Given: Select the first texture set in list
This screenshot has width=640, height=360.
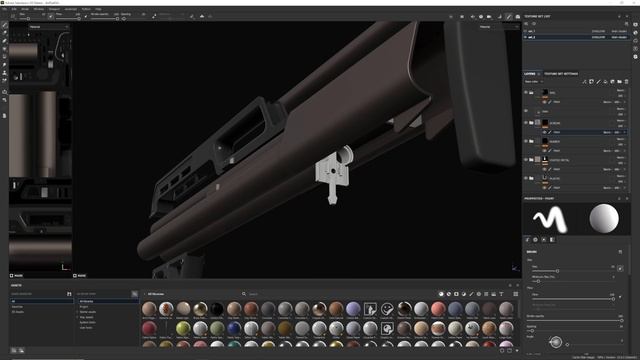Looking at the screenshot, I should pyautogui.click(x=576, y=31).
